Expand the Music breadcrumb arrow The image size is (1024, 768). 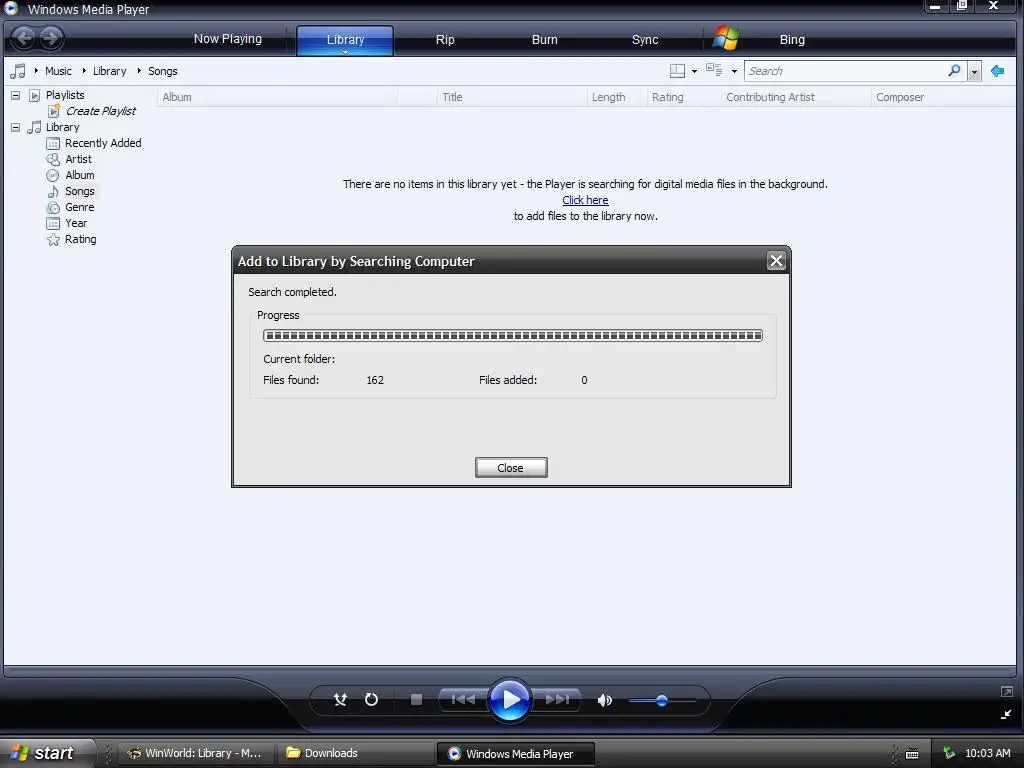coord(36,71)
